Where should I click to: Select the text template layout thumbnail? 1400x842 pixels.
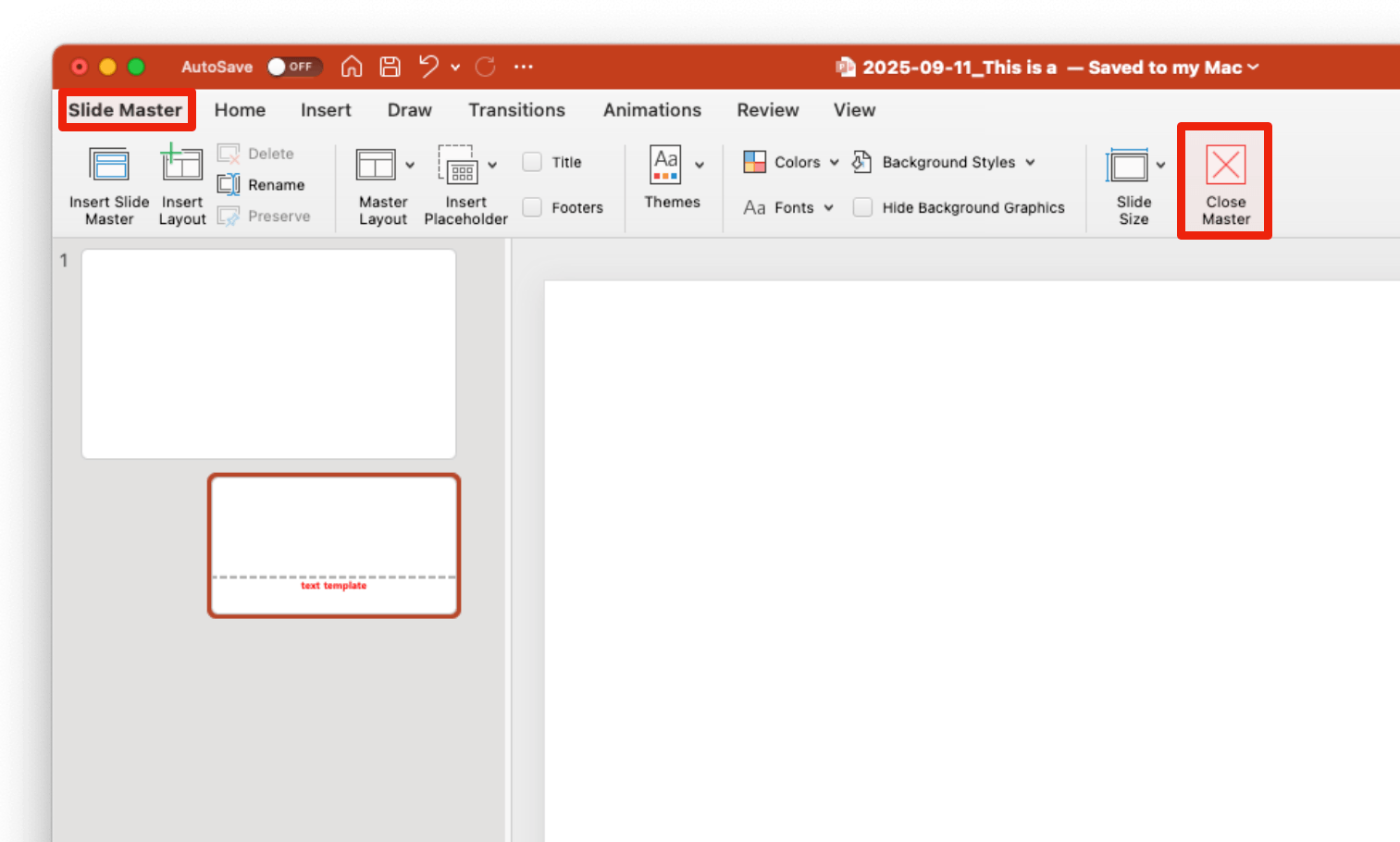pyautogui.click(x=334, y=546)
